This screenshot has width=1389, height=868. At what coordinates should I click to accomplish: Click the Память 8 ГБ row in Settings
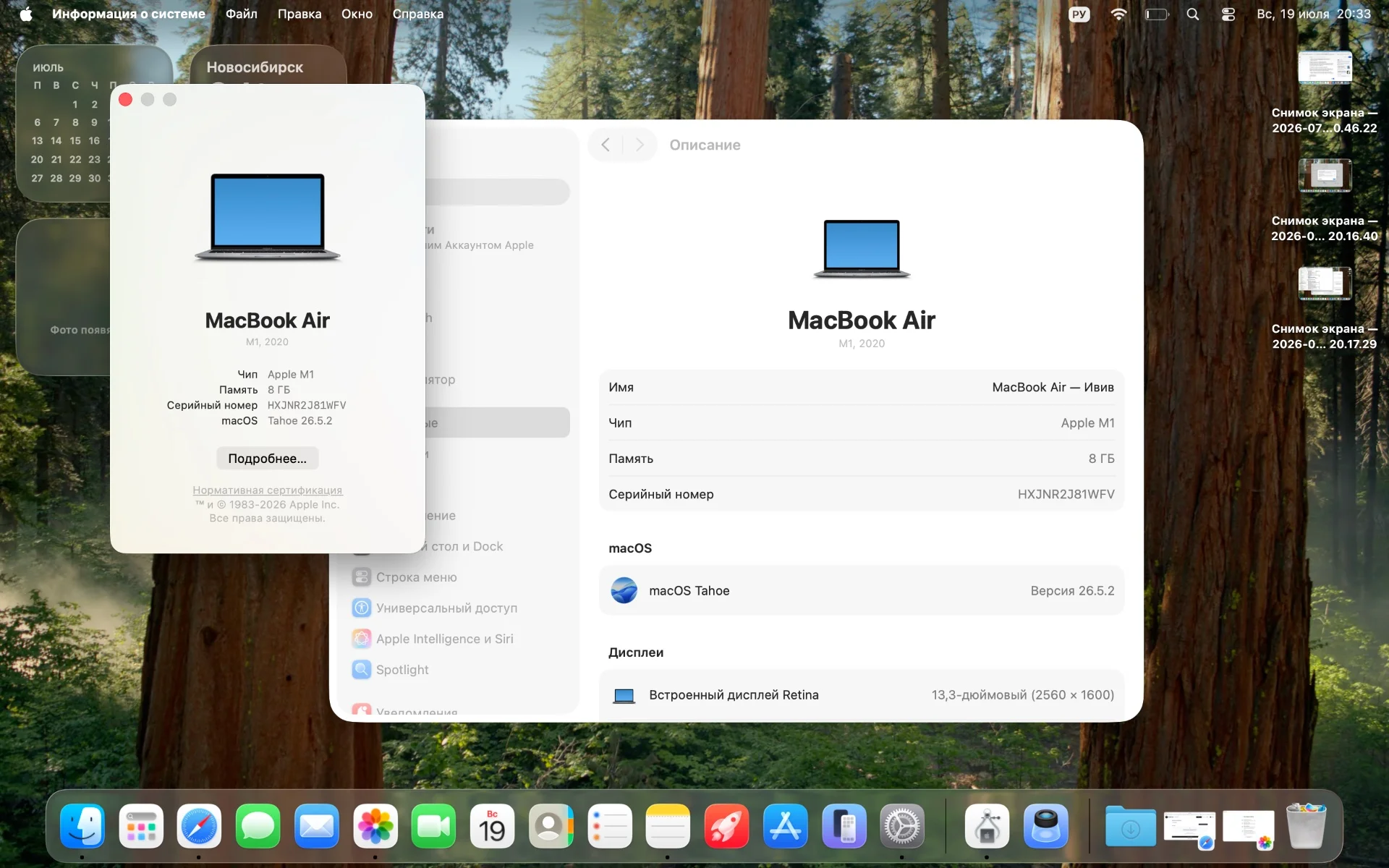point(862,459)
